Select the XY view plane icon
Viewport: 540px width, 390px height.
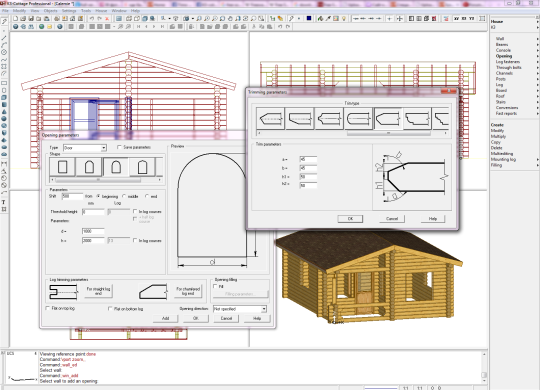point(456,18)
